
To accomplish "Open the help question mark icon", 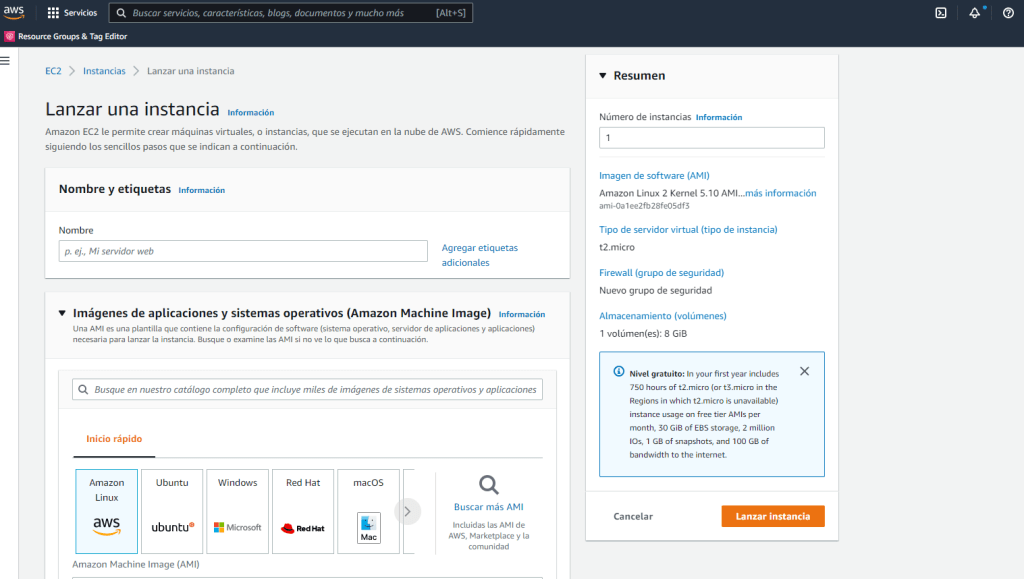I will 1008,12.
